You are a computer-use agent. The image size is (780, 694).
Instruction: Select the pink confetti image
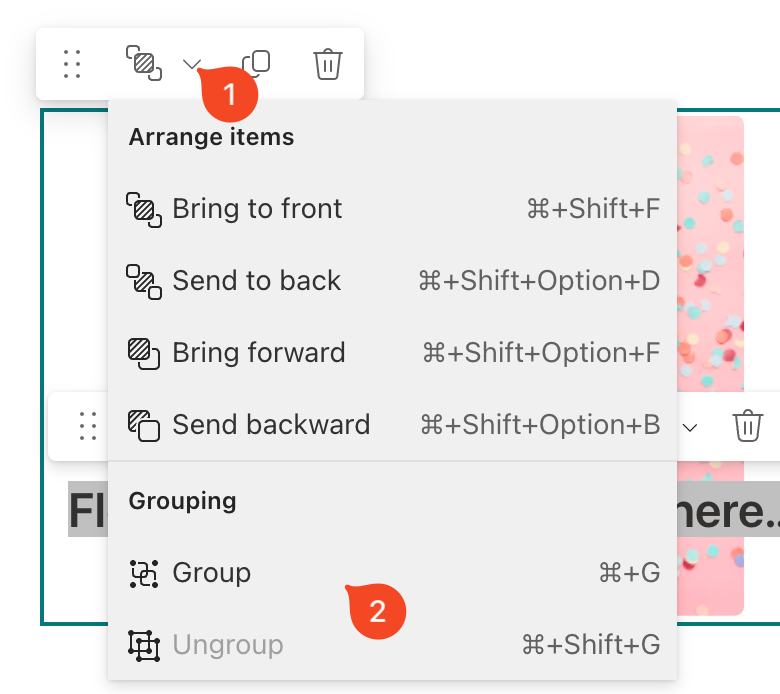[x=710, y=250]
